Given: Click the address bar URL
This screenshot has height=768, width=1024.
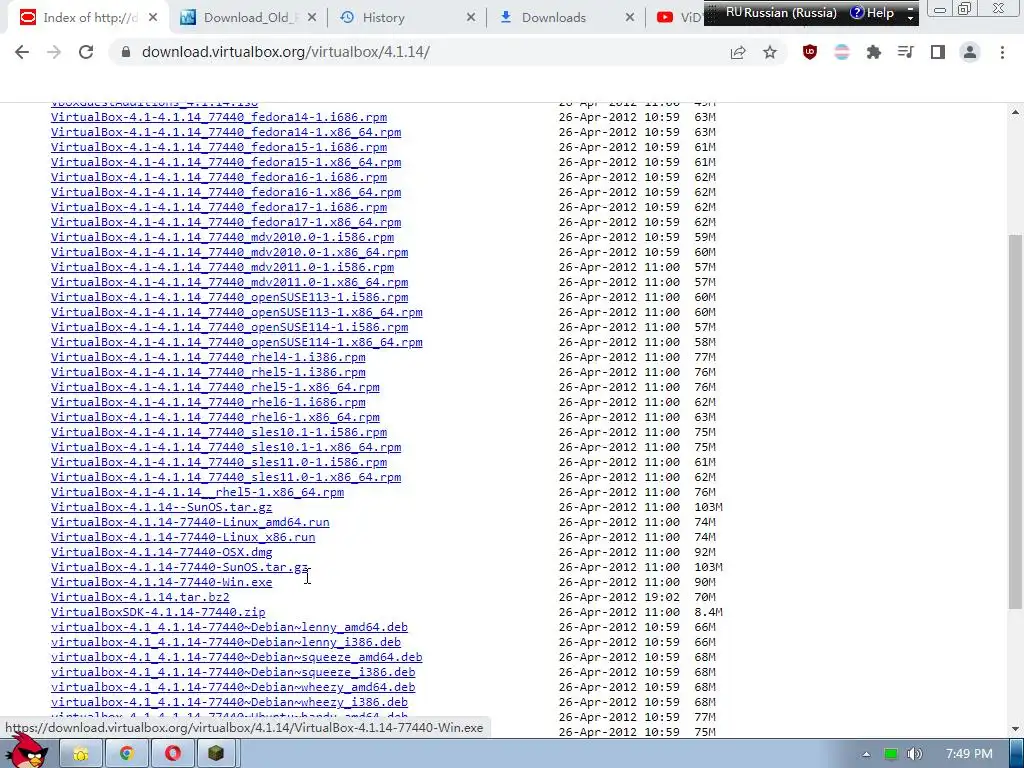Looking at the screenshot, I should pos(285,52).
